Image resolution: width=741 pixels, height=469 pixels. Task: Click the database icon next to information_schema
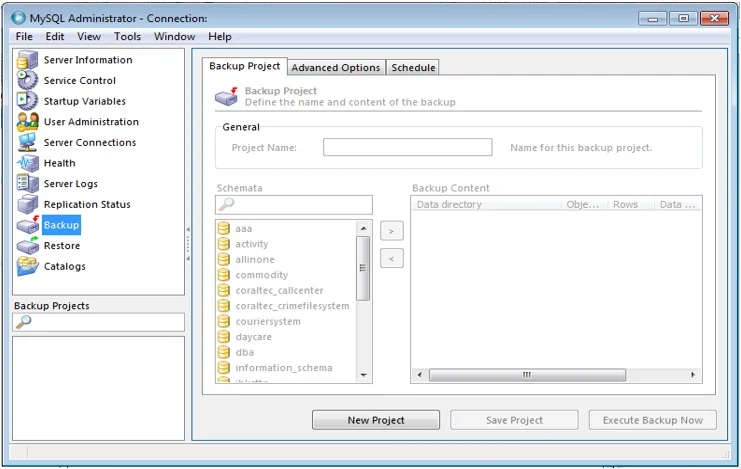click(224, 367)
